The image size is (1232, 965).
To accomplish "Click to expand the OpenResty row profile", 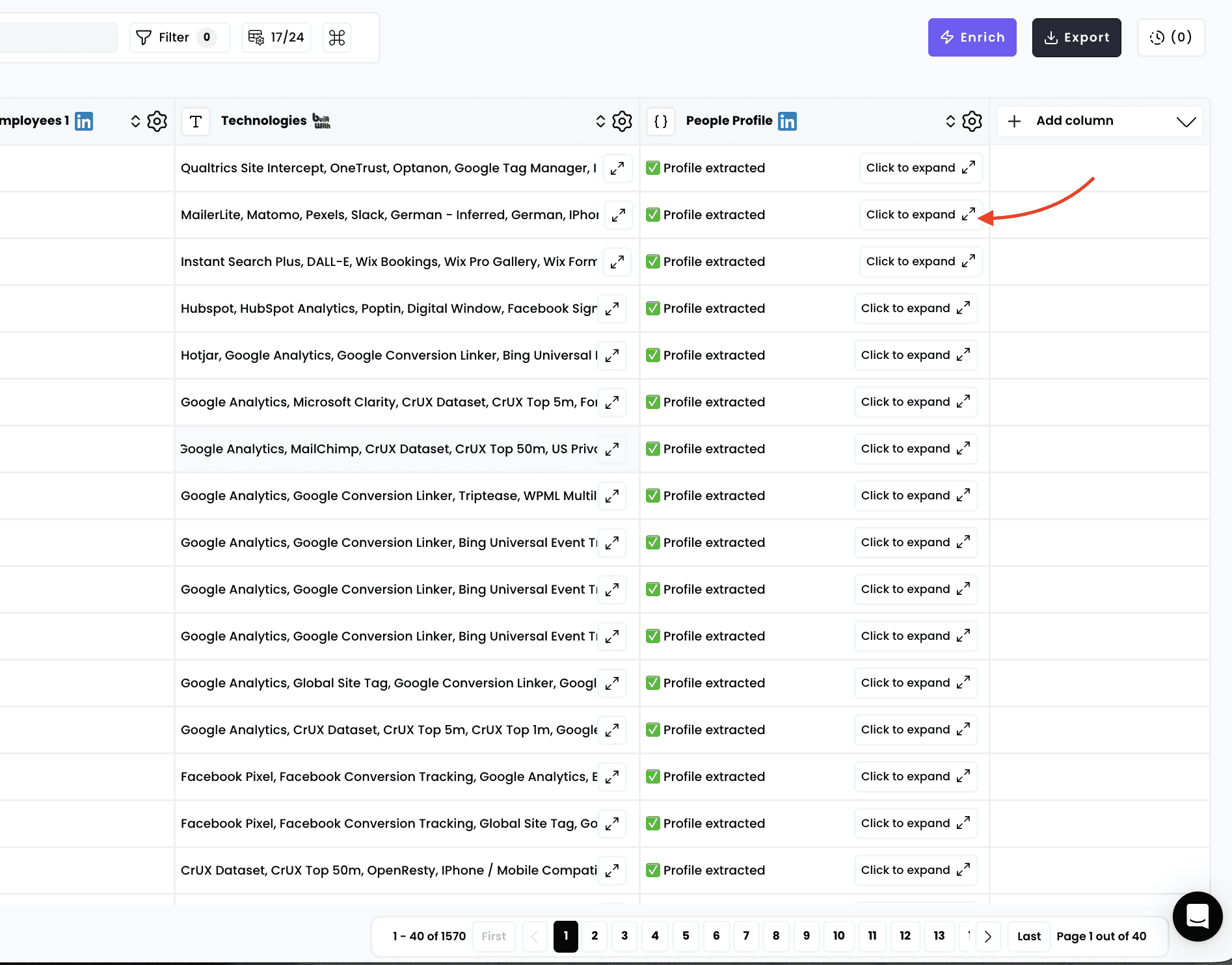I will coord(916,870).
